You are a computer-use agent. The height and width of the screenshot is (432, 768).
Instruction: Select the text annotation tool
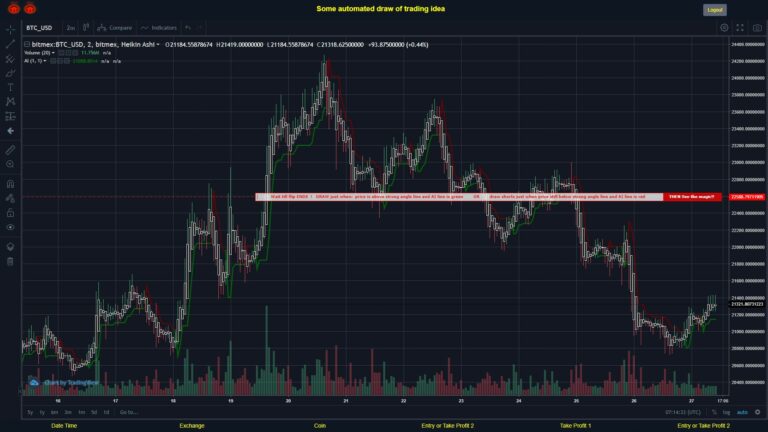10,87
